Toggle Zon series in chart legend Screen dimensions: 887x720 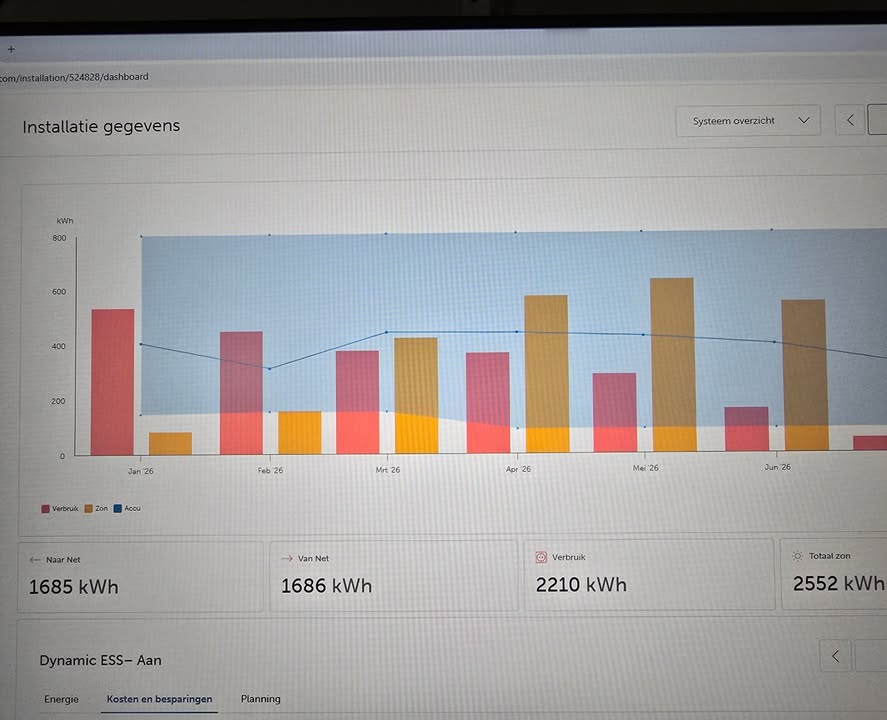pos(96,508)
